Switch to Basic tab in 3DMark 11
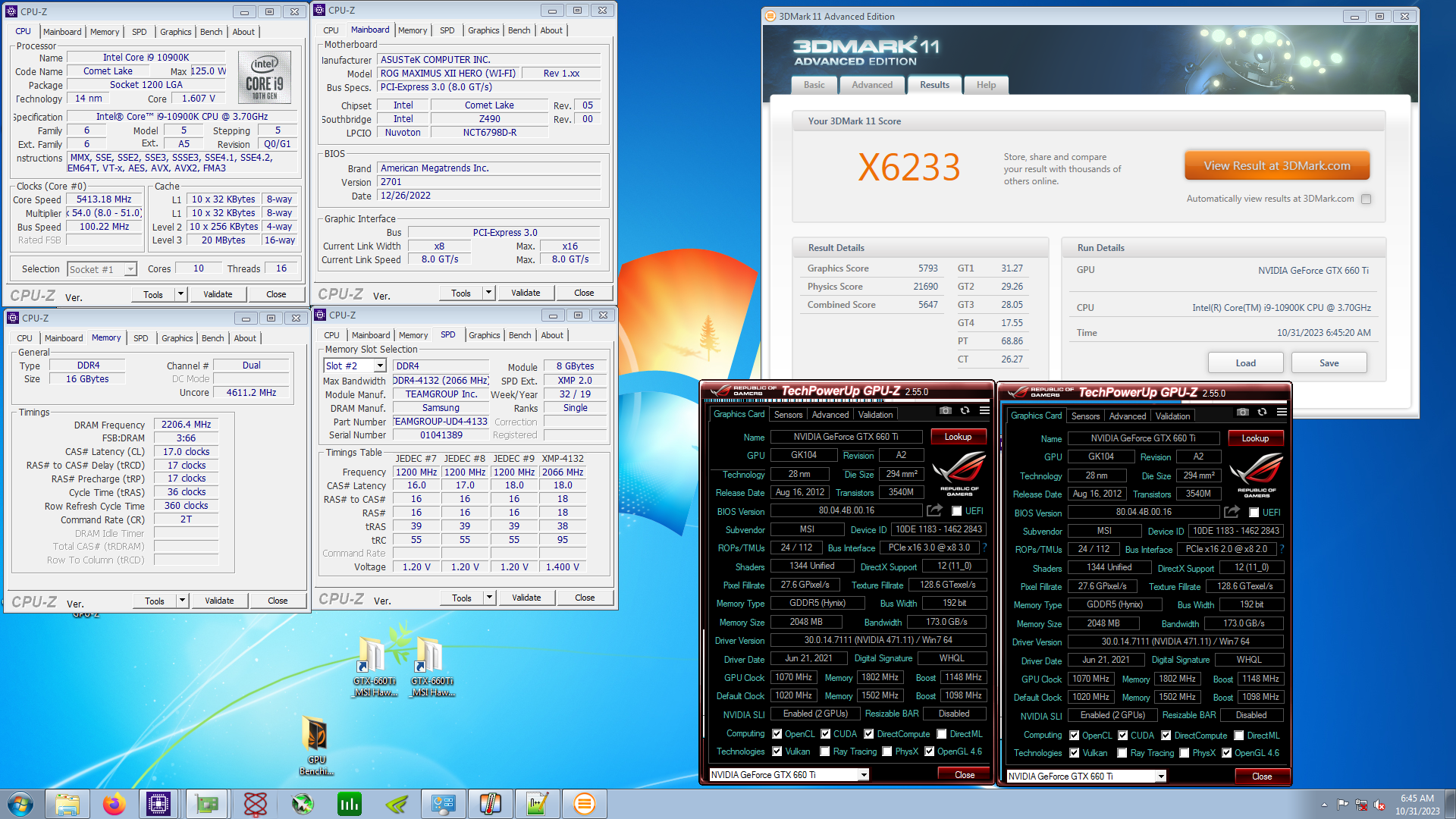 [x=814, y=85]
